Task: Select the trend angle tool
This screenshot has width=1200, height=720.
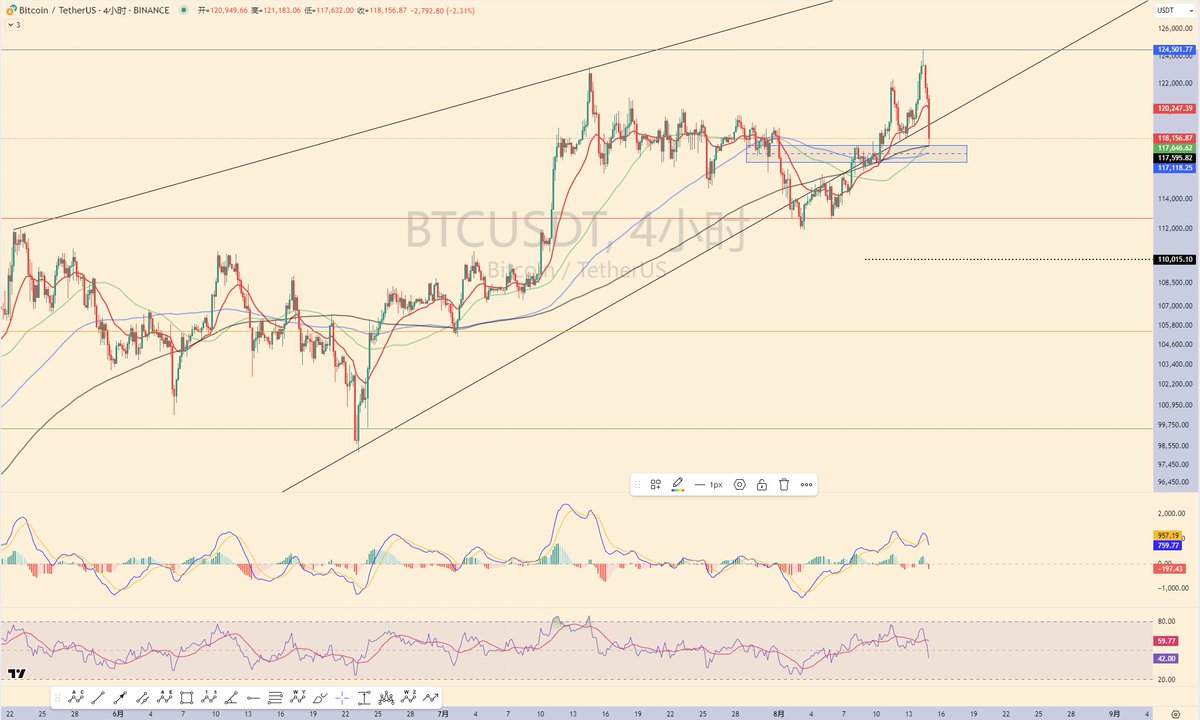Action: pos(231,698)
